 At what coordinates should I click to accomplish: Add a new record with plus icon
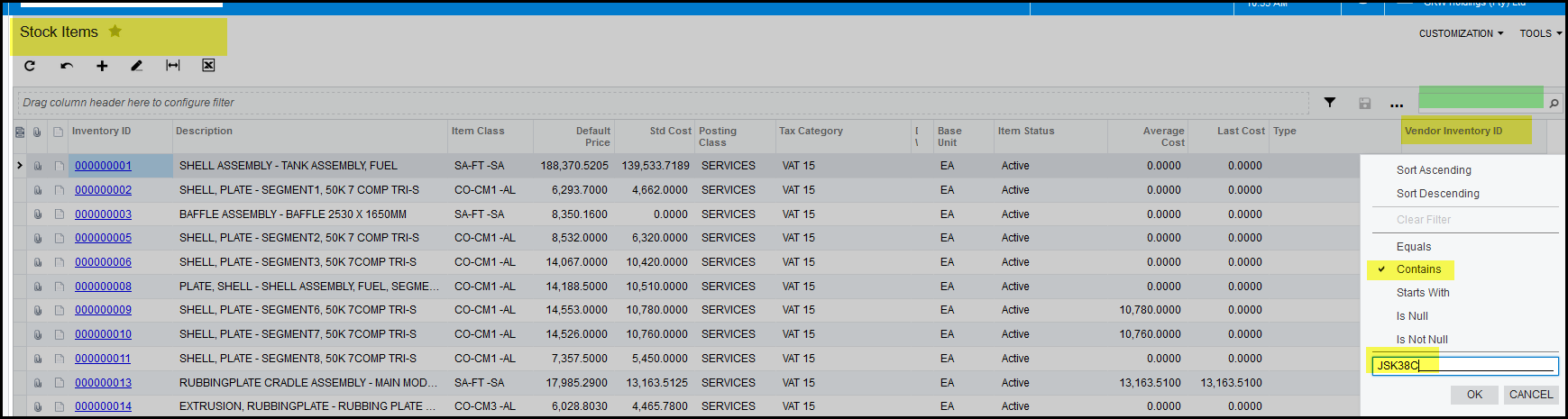[102, 66]
